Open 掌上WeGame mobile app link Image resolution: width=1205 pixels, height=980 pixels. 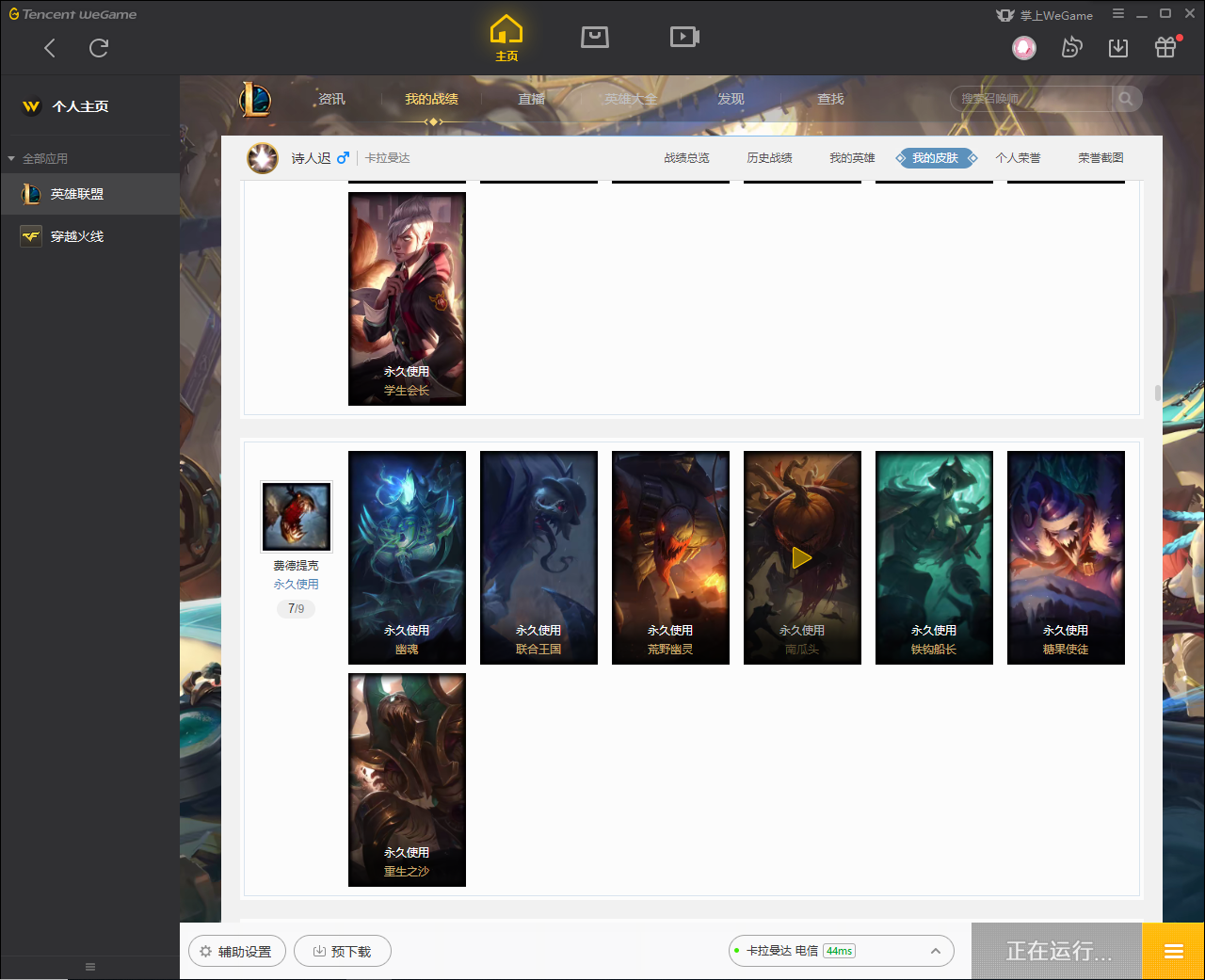pos(1045,15)
